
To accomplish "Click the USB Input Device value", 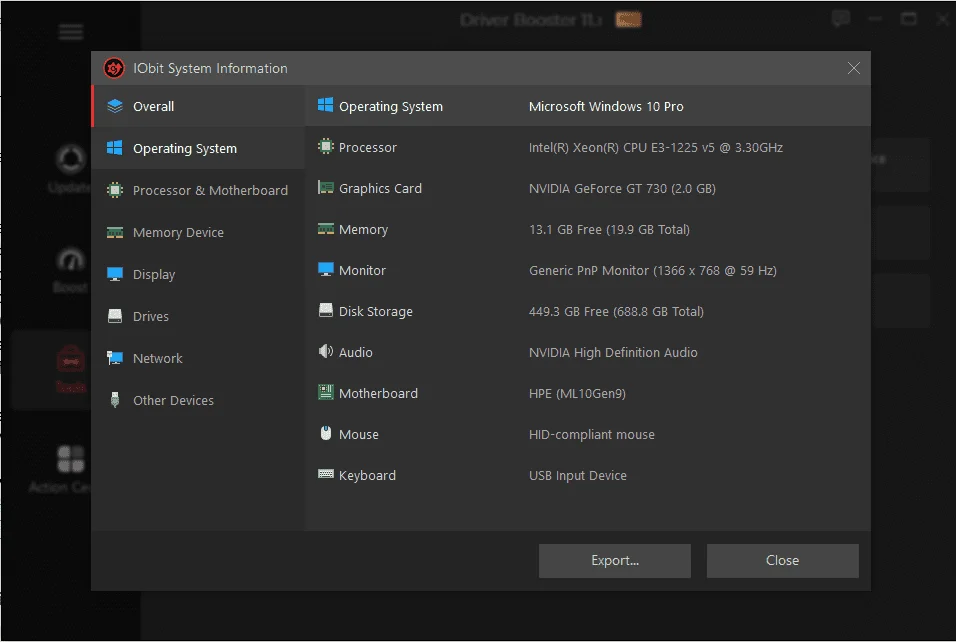I will tap(577, 475).
